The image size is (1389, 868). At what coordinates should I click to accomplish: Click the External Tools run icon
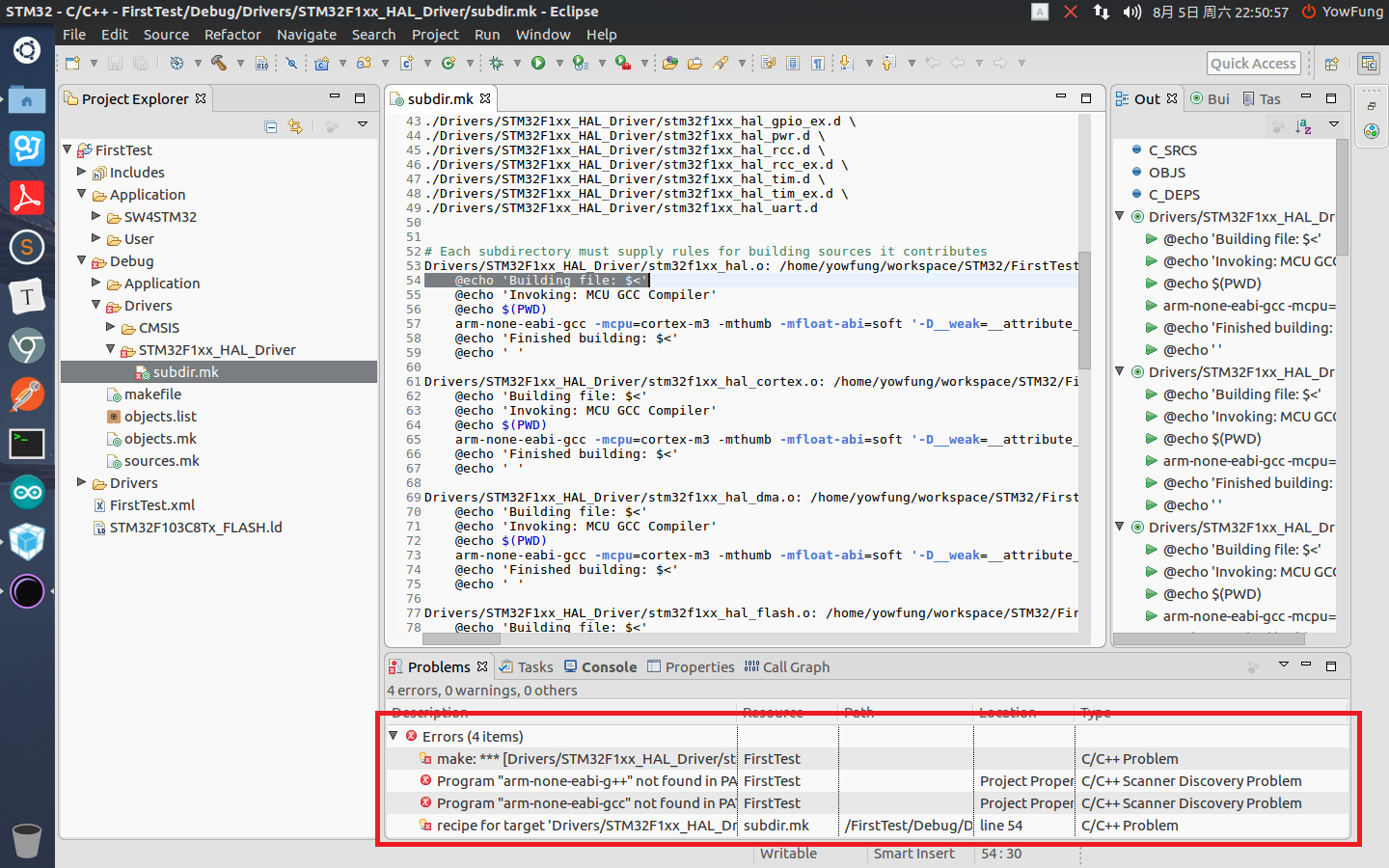tap(623, 63)
